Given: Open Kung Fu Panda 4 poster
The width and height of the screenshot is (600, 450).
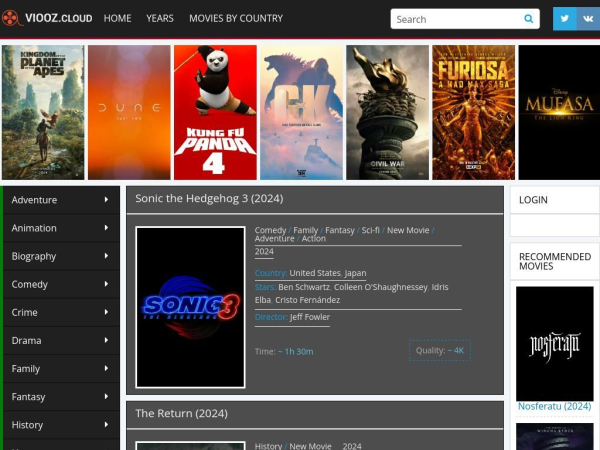Looking at the screenshot, I should (x=215, y=112).
